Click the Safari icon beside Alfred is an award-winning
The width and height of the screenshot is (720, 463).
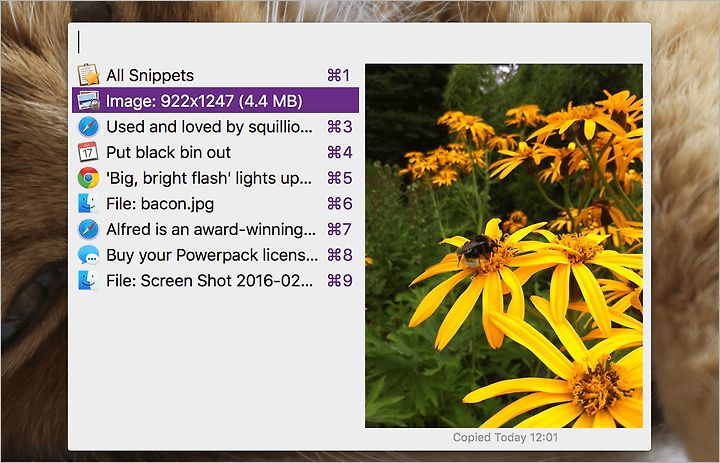coord(88,229)
